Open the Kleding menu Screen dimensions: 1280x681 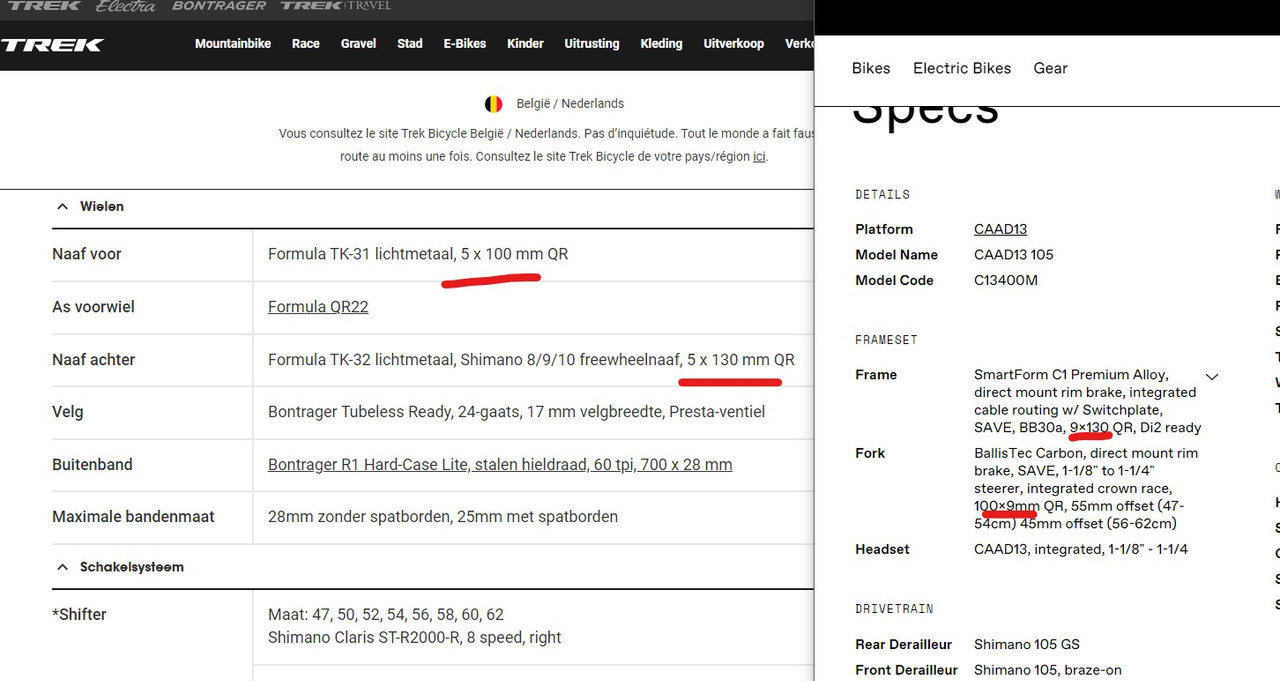tap(661, 44)
